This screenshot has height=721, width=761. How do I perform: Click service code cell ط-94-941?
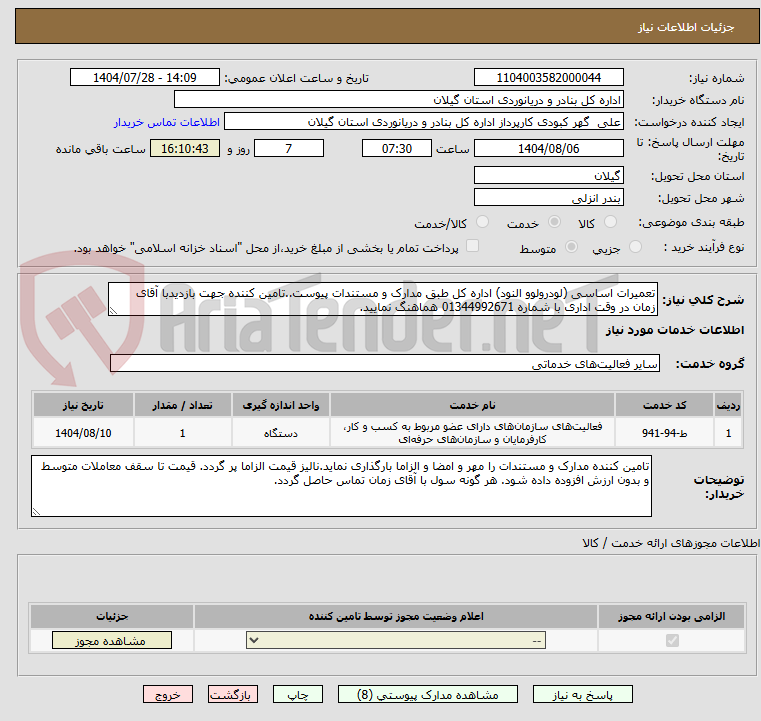coord(664,433)
